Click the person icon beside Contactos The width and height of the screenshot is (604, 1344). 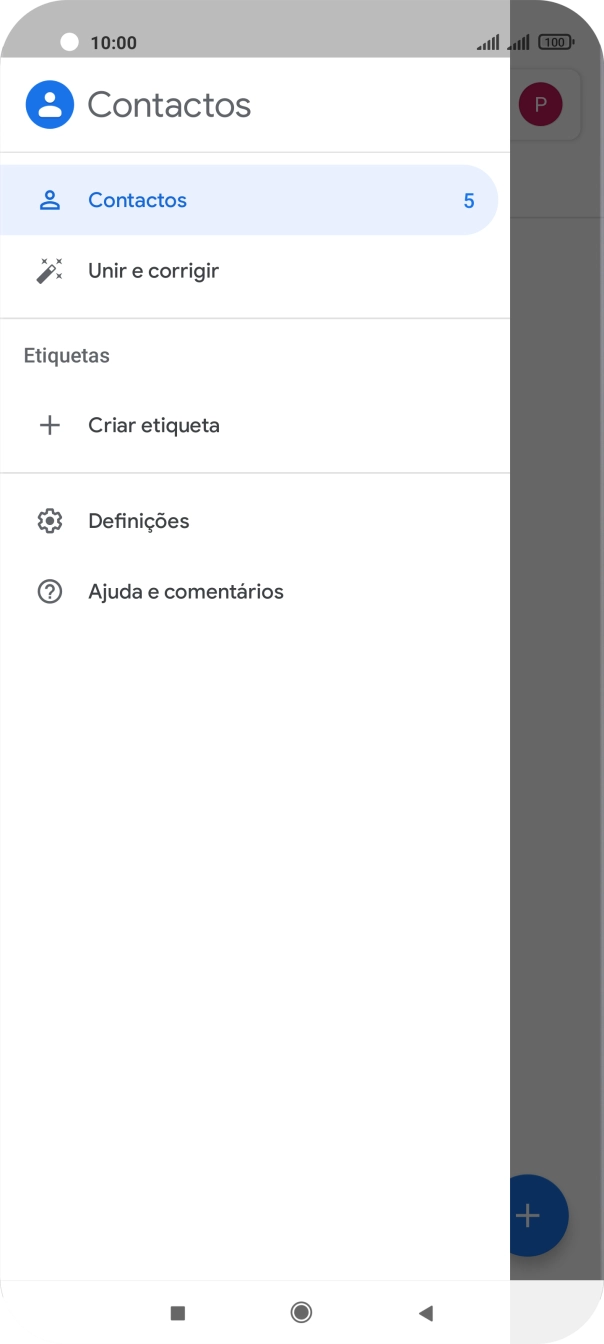coord(49,199)
